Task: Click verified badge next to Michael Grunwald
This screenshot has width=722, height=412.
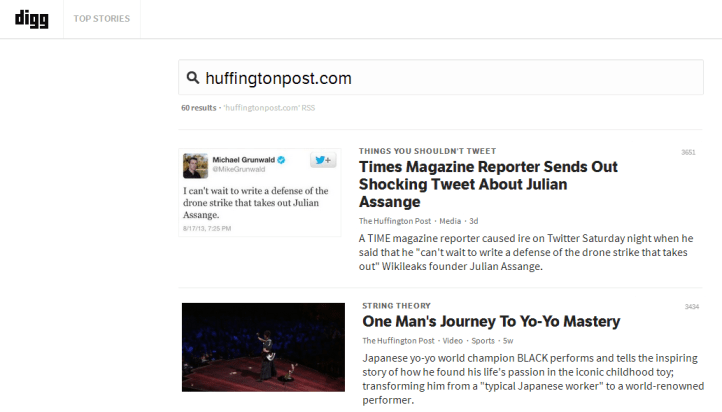Action: click(281, 160)
